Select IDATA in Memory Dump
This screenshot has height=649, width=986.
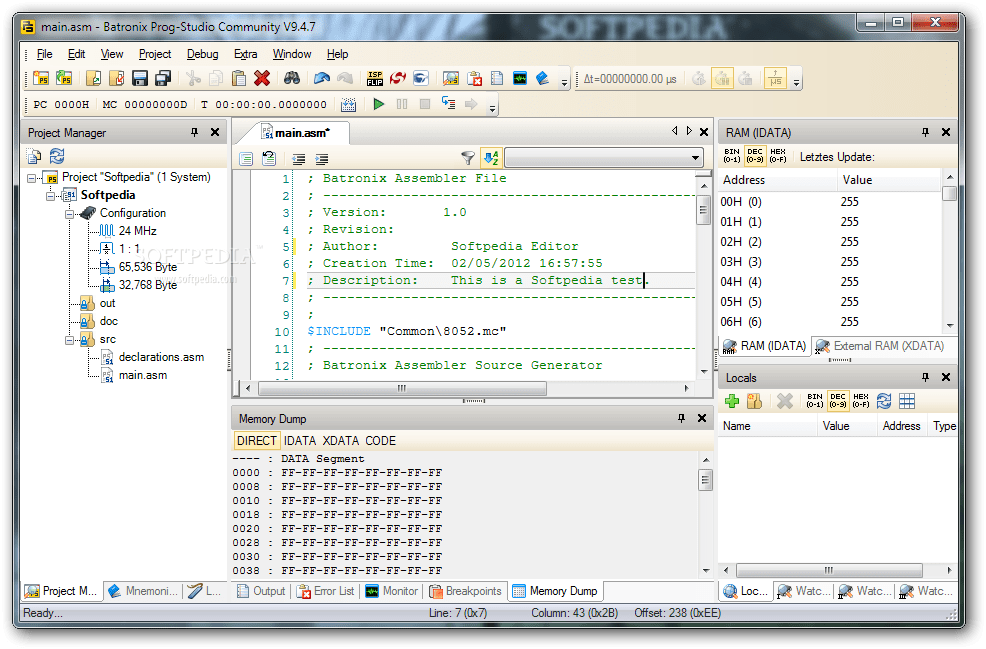pyautogui.click(x=299, y=441)
